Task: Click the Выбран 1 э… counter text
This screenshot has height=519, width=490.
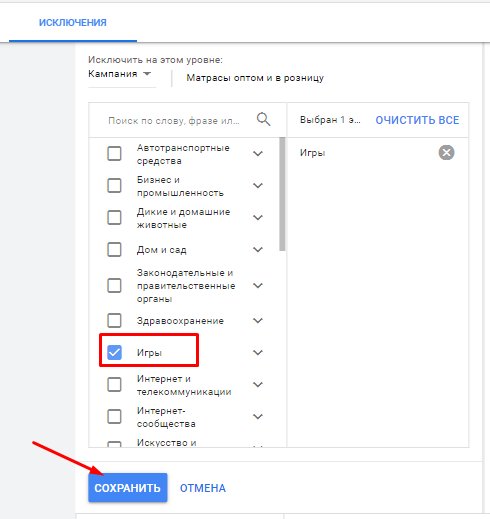Action: tap(330, 120)
